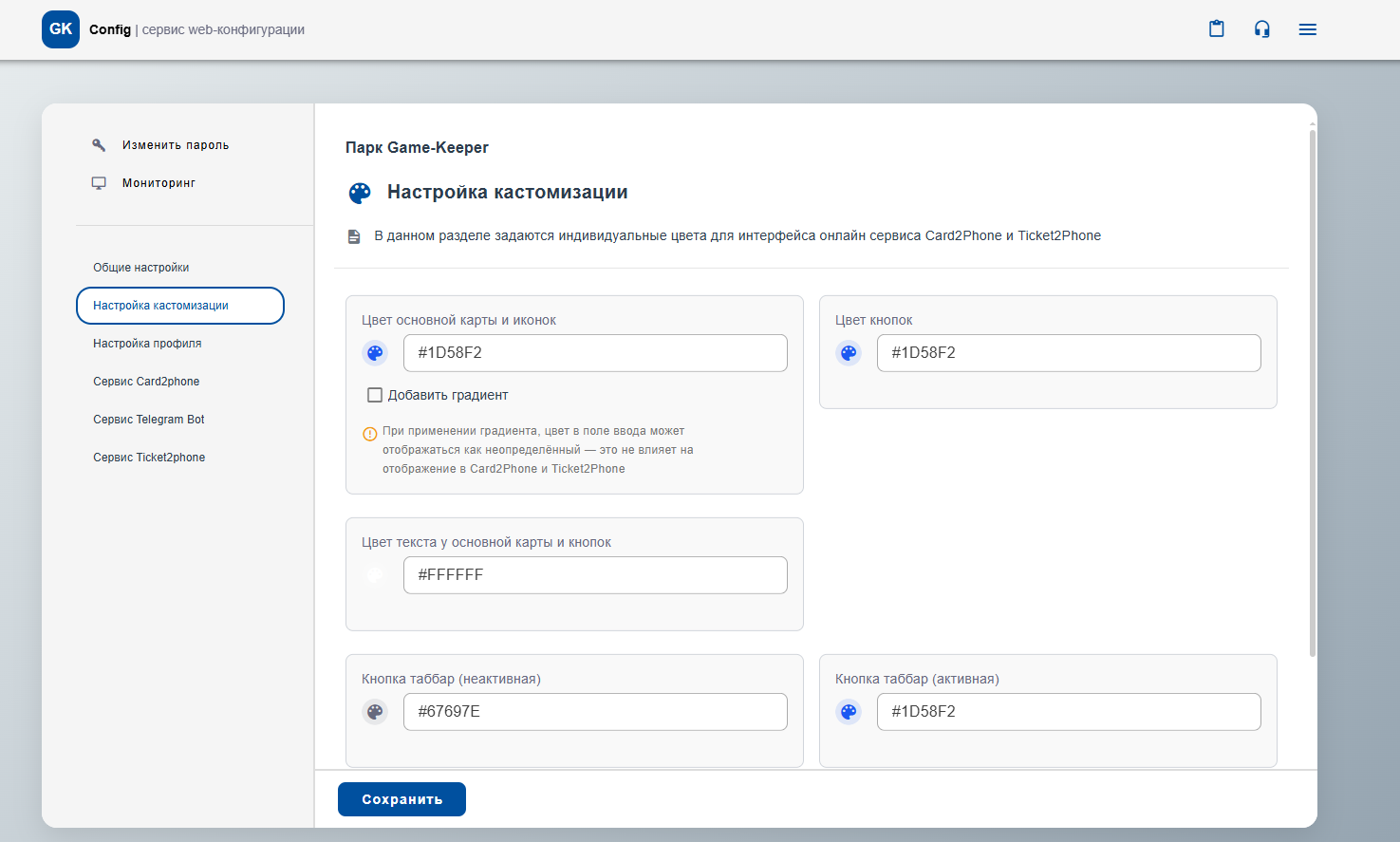
Task: Click the orange info icon near gradient note
Action: 370,434
